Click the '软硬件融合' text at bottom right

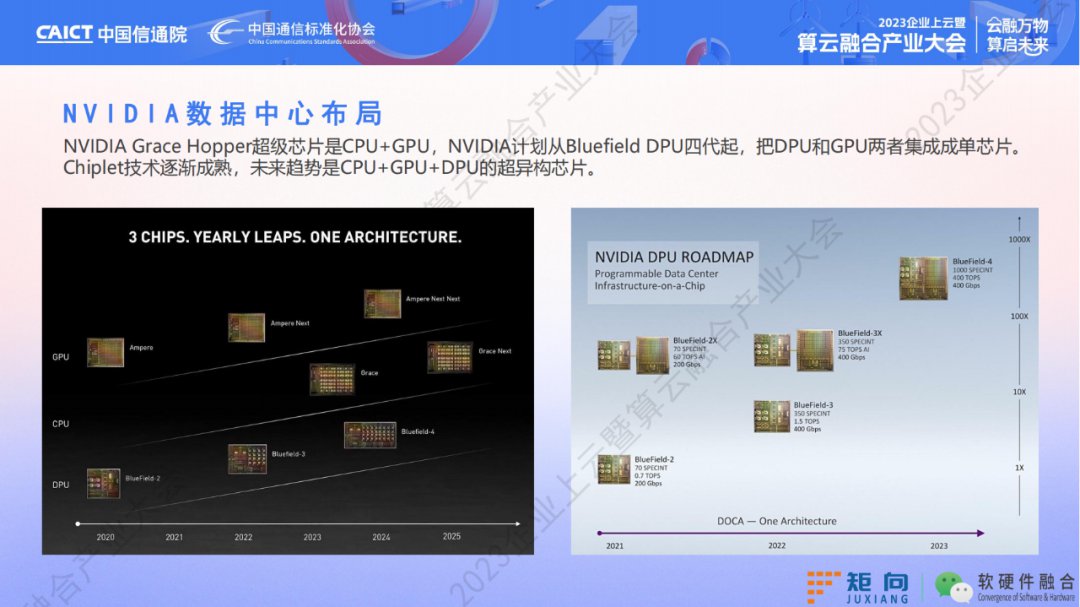(x=1026, y=582)
